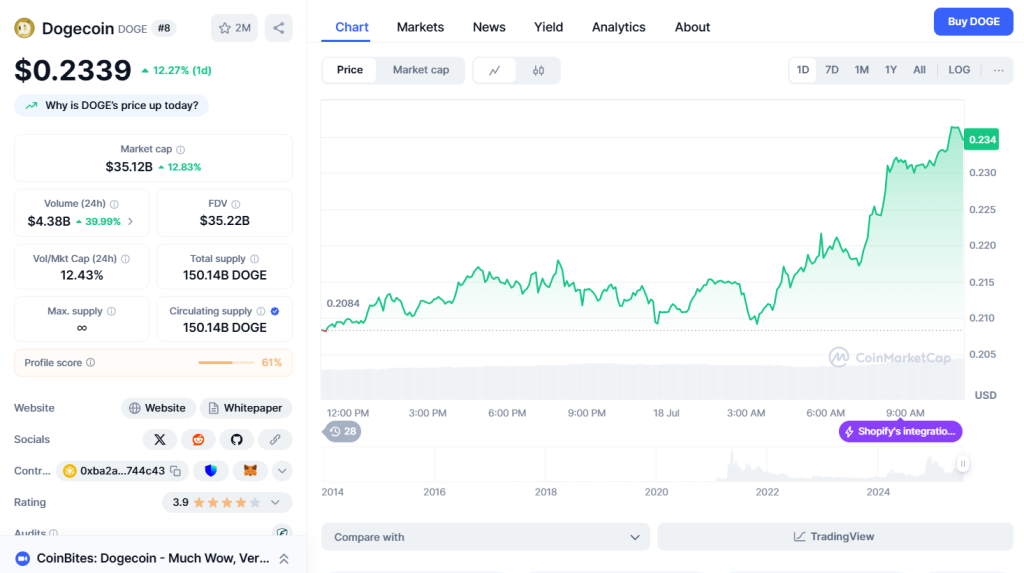The height and width of the screenshot is (573, 1024).
Task: Click the $35.22B FDV value
Action: point(225,221)
